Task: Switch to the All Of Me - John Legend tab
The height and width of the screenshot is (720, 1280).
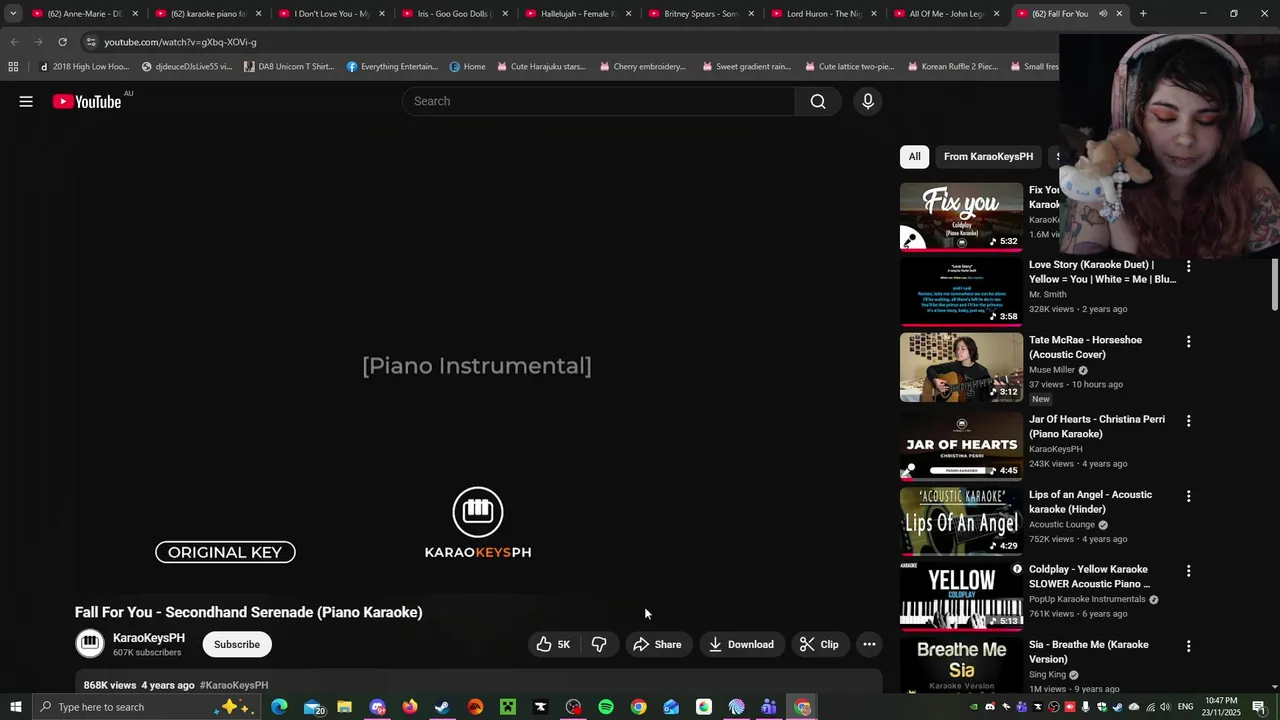Action: tap(947, 14)
